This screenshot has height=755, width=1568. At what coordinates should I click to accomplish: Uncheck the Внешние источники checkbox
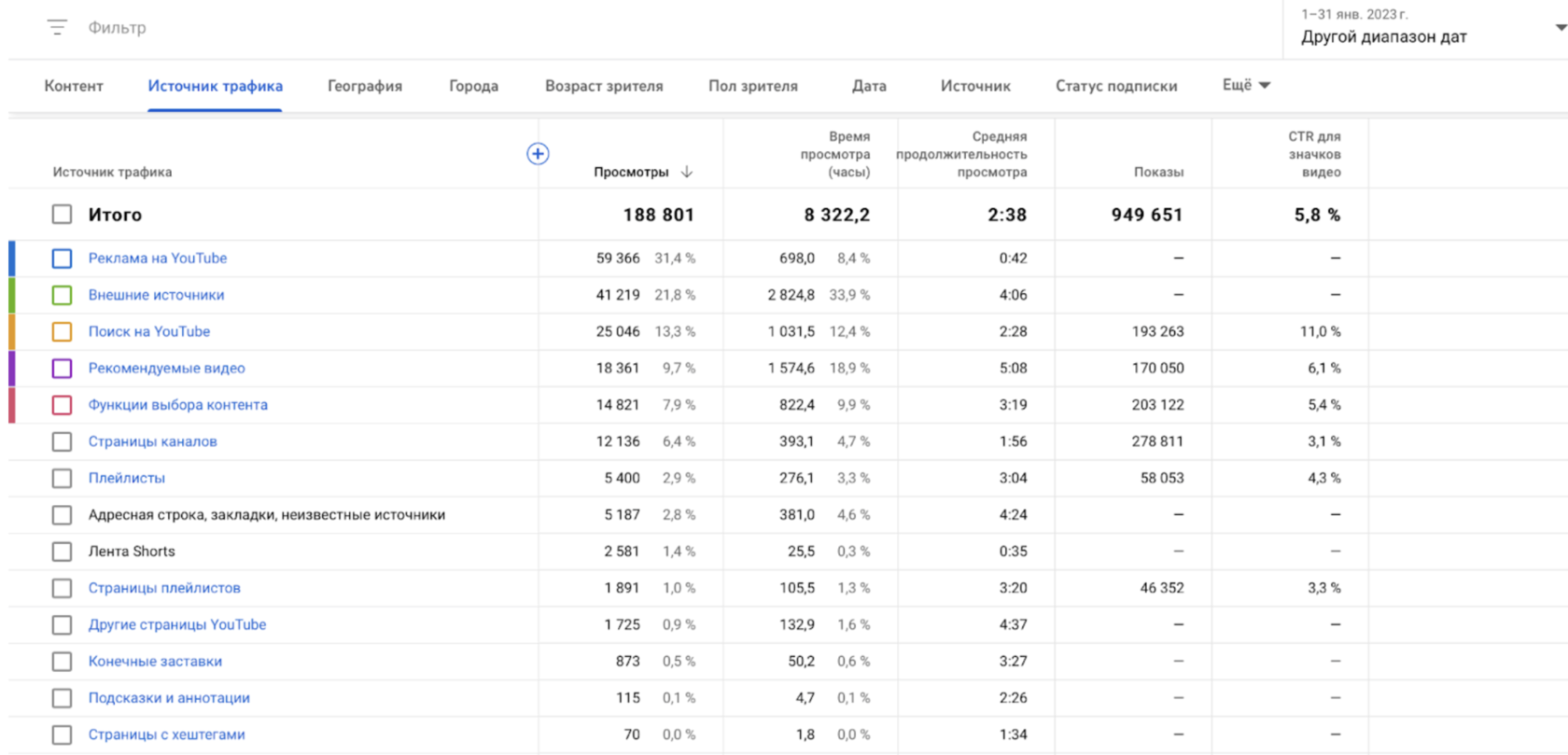click(x=62, y=295)
